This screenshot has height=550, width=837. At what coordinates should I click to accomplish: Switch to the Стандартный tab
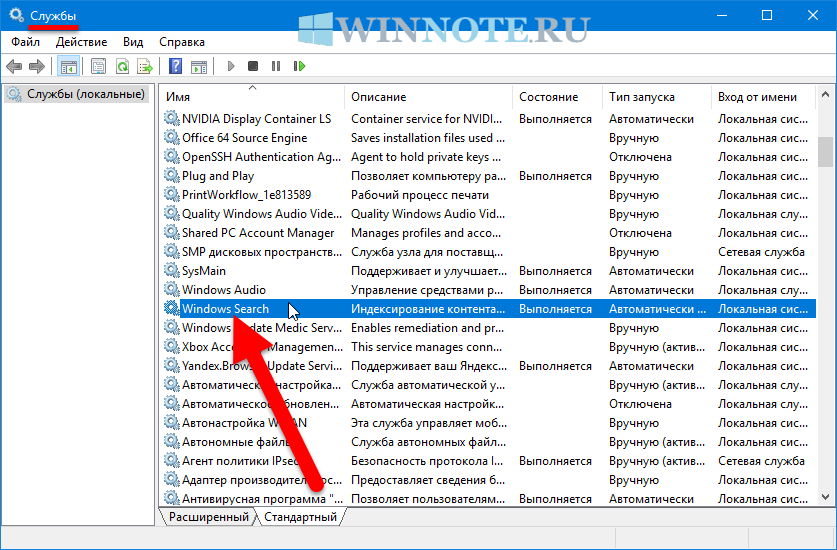[300, 517]
